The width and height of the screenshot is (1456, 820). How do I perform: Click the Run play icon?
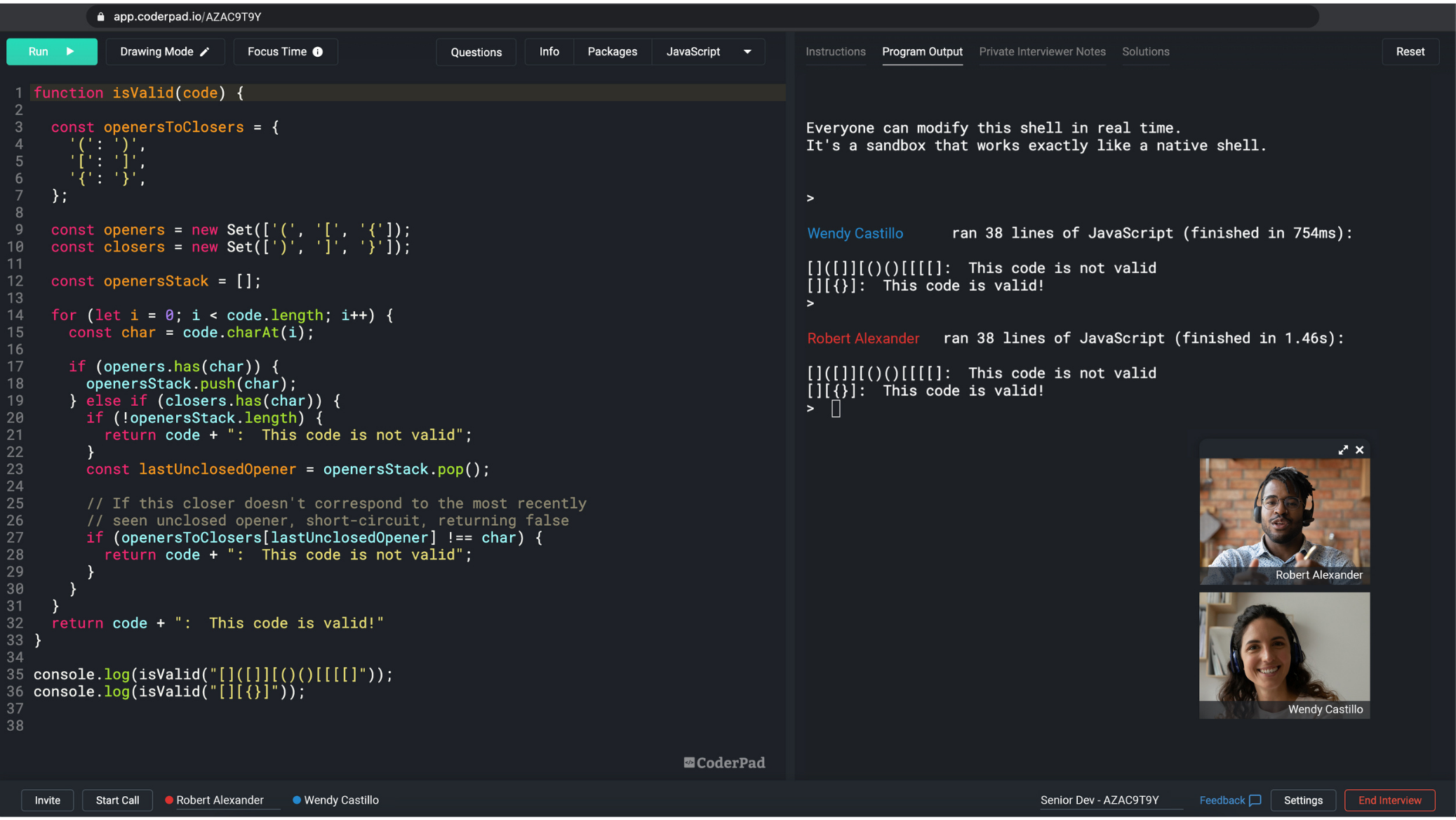70,52
